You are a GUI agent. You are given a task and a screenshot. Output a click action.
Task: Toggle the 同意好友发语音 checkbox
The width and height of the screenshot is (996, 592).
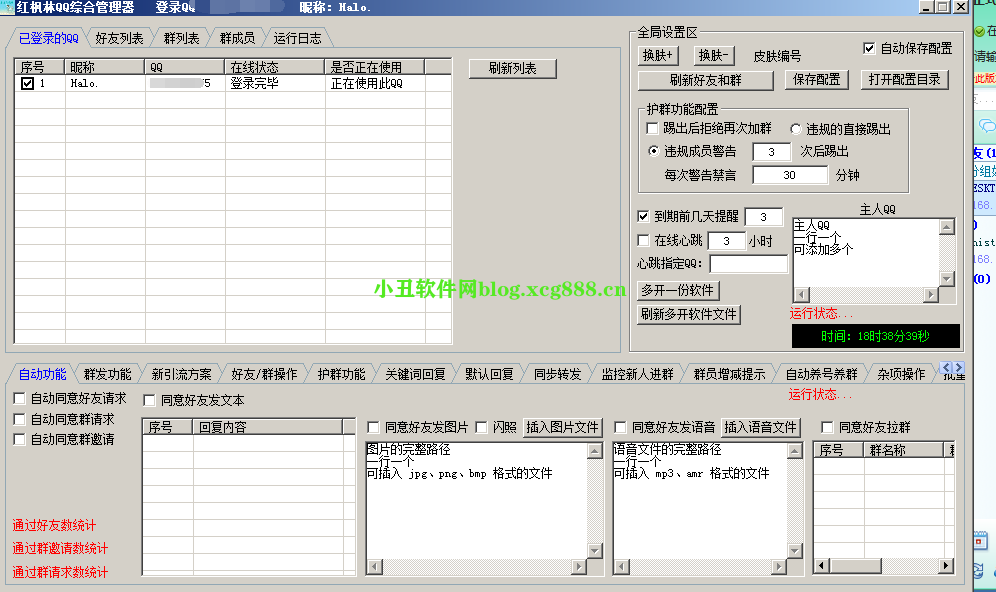621,427
